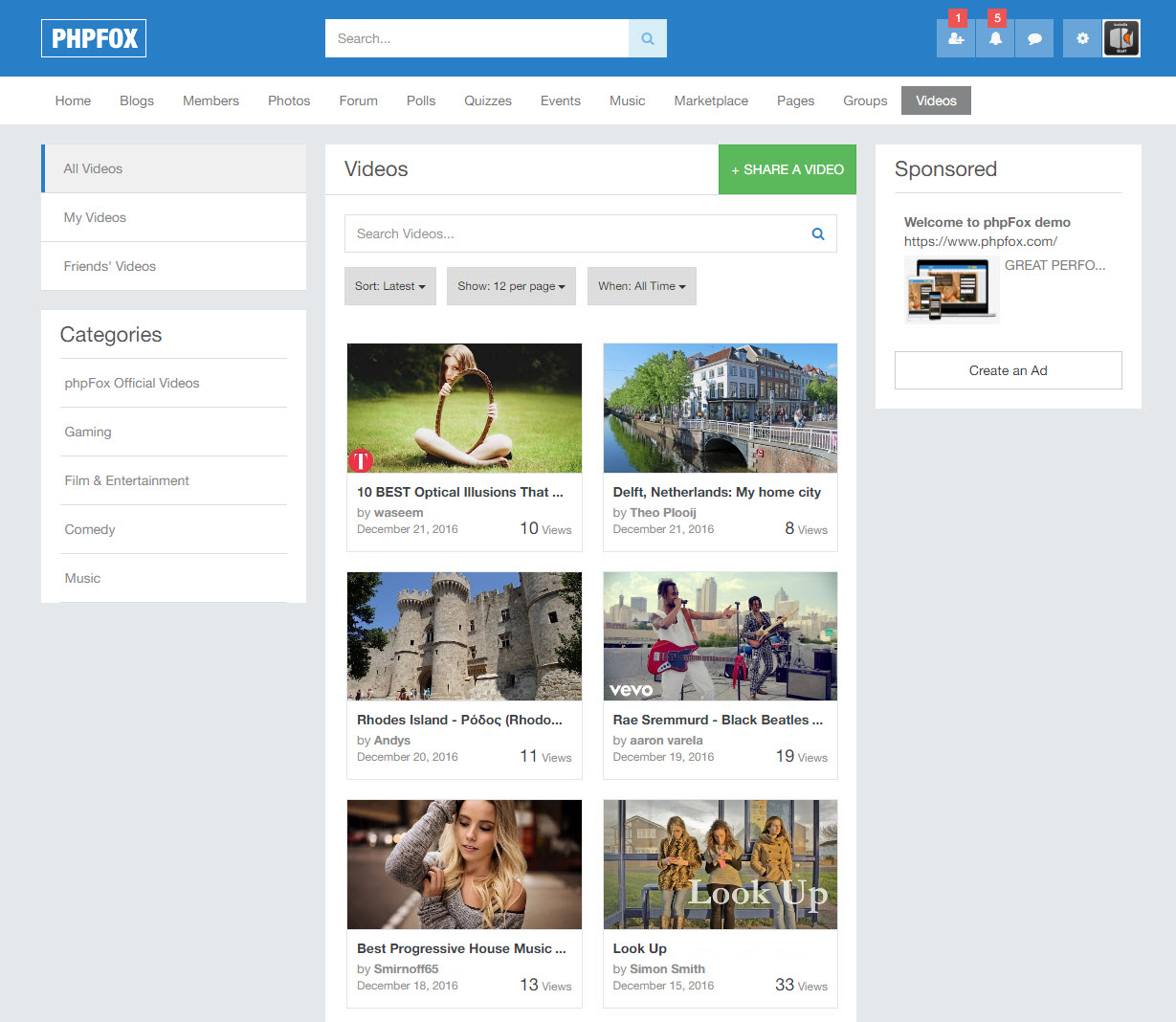The width and height of the screenshot is (1176, 1022).
Task: Open settings via the gear icon
Action: click(x=1081, y=38)
